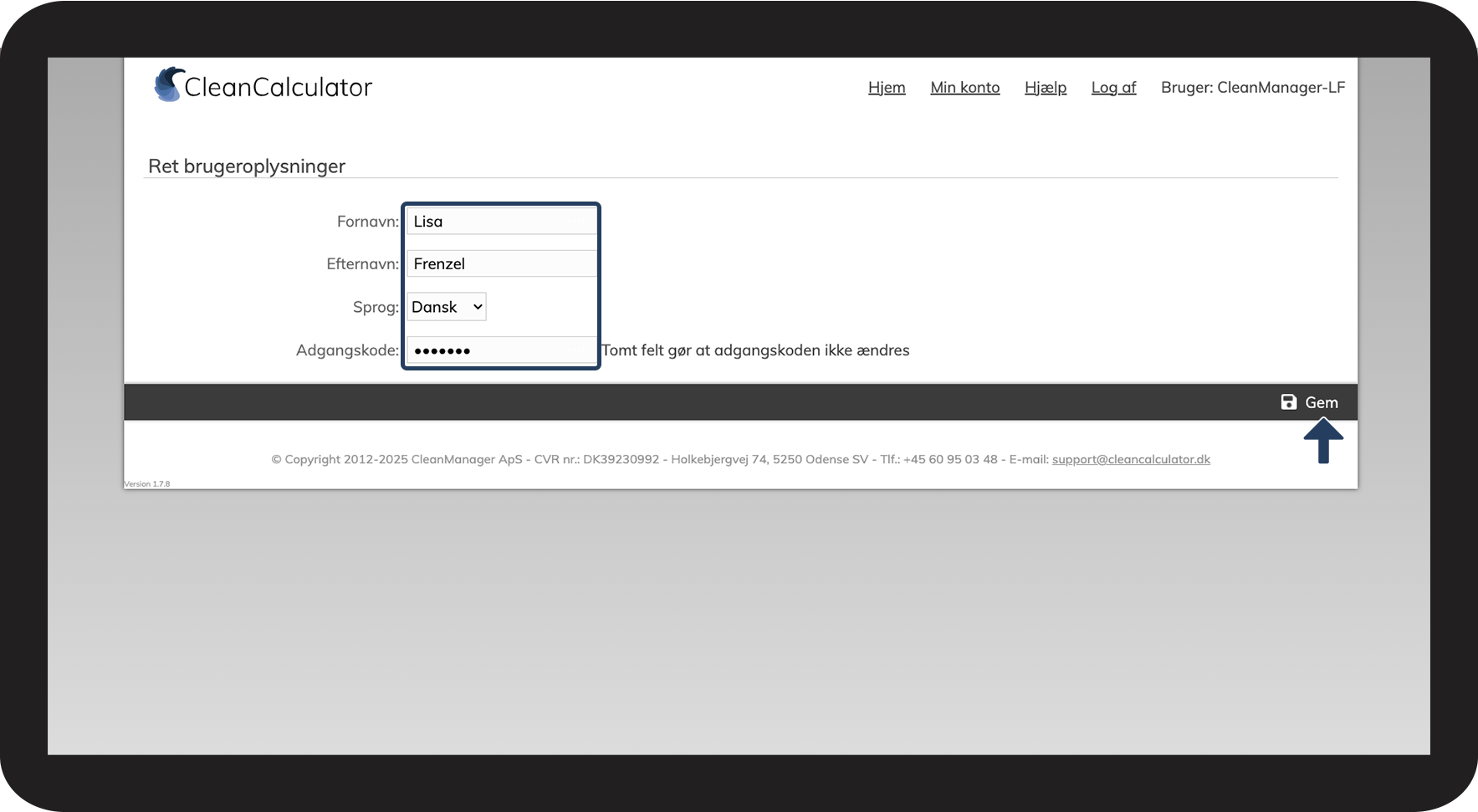
Task: Focus the Efternavn field containing Frenzel
Action: tap(501, 264)
